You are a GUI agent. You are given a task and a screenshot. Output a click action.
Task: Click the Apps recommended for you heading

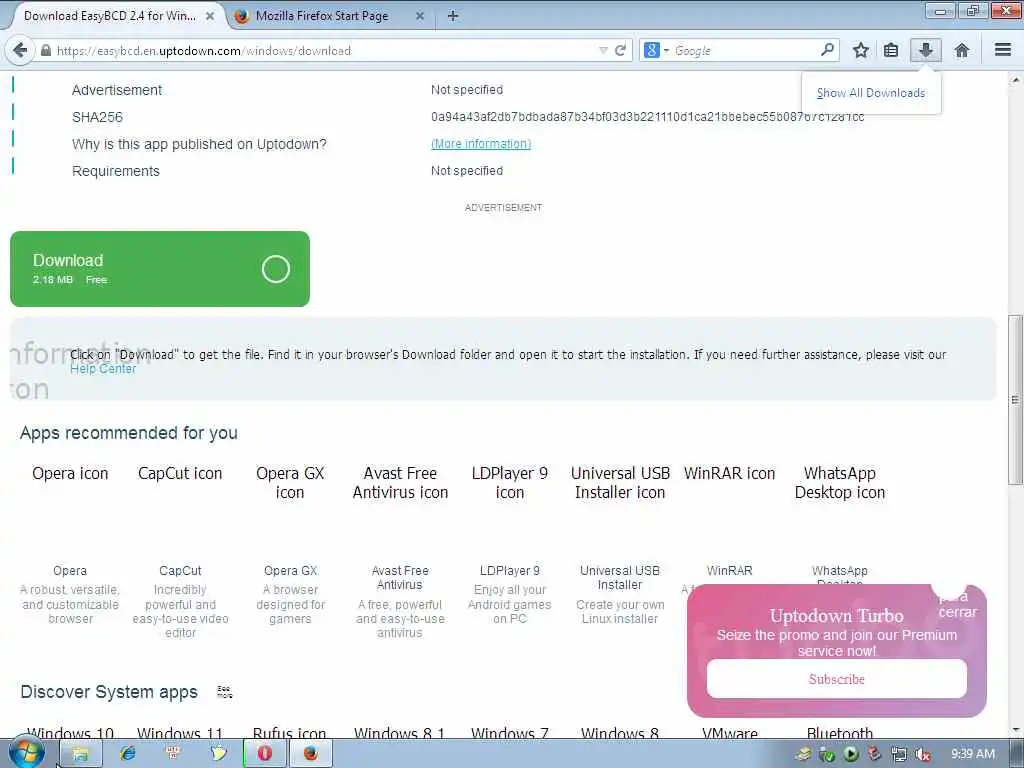[129, 433]
